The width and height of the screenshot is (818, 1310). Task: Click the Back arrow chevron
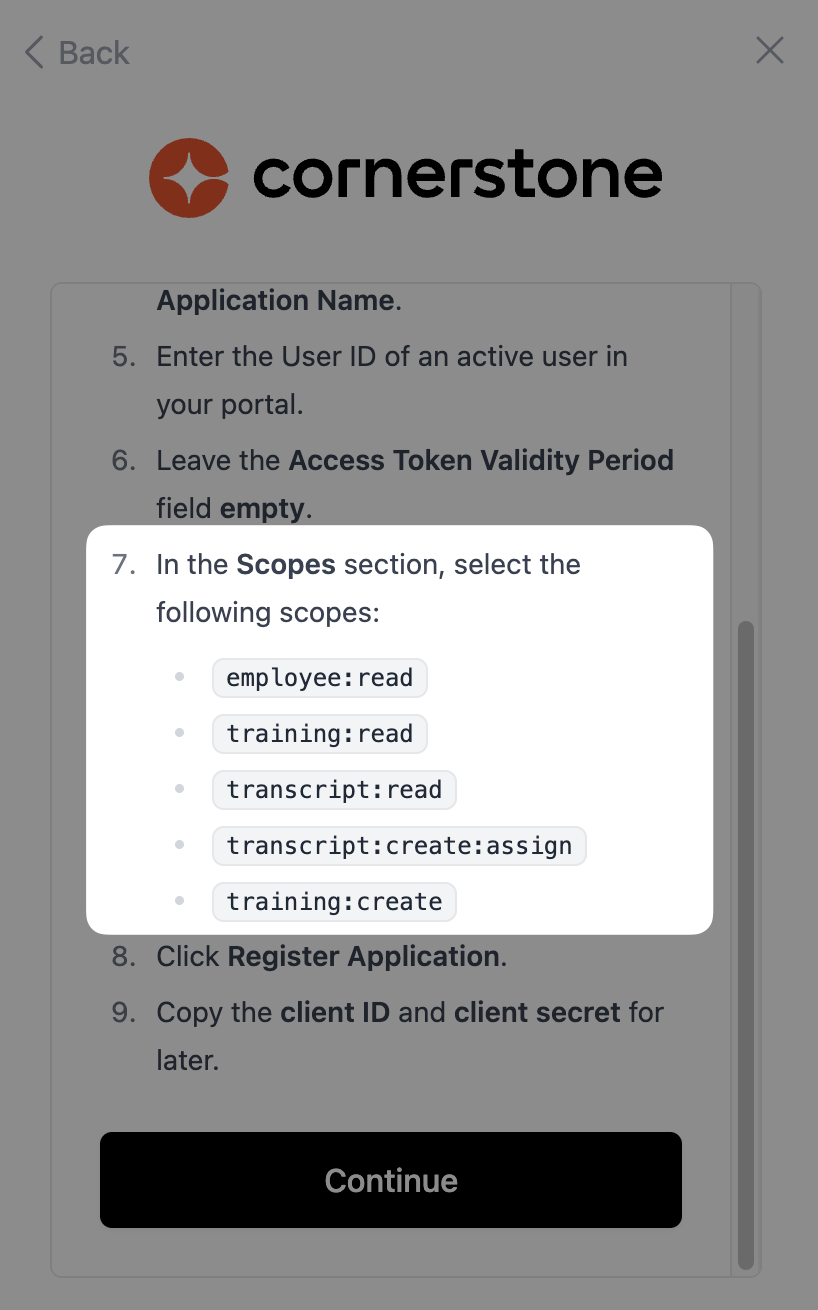coord(35,52)
